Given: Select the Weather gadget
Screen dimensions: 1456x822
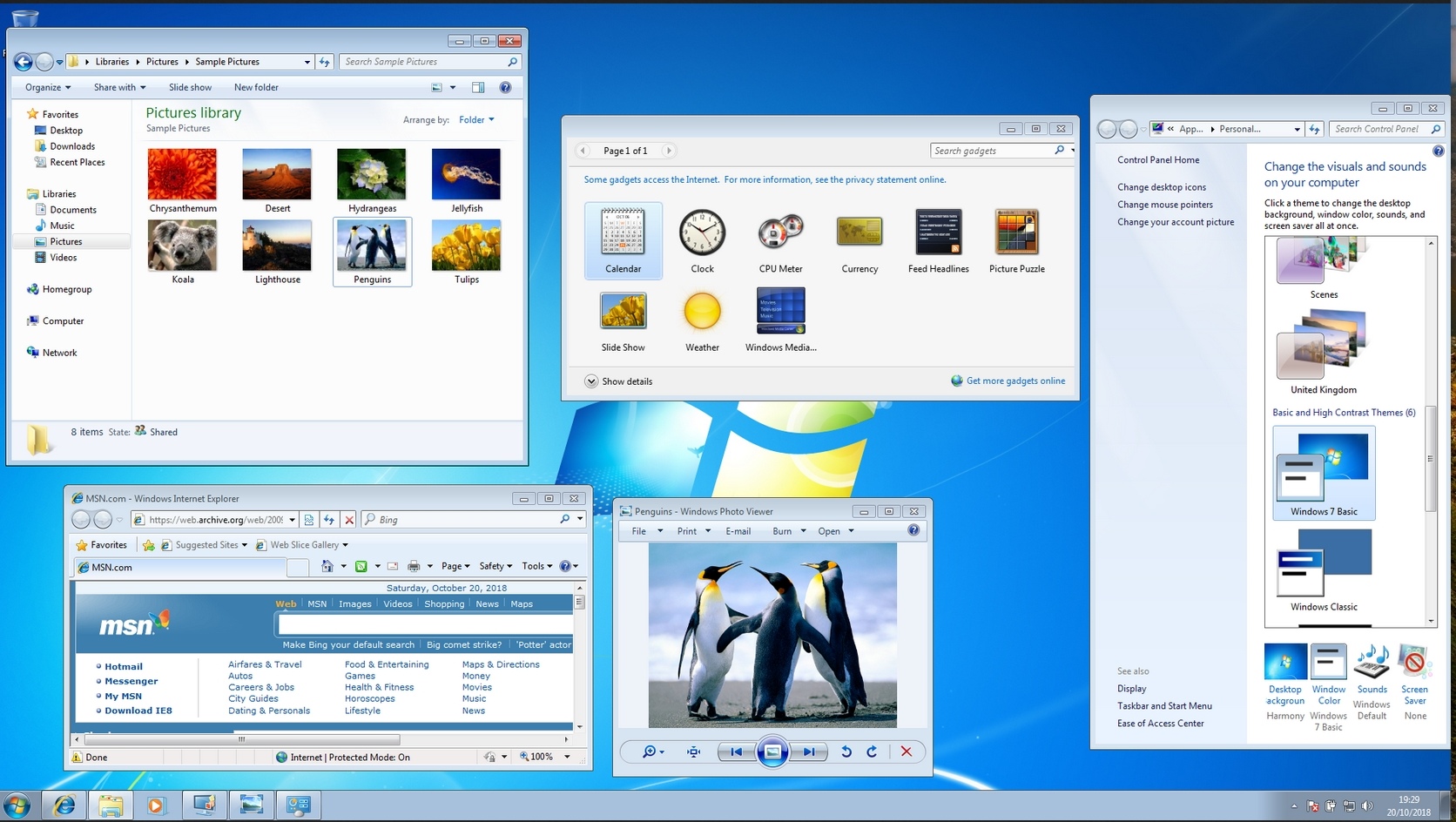Looking at the screenshot, I should pyautogui.click(x=702, y=320).
